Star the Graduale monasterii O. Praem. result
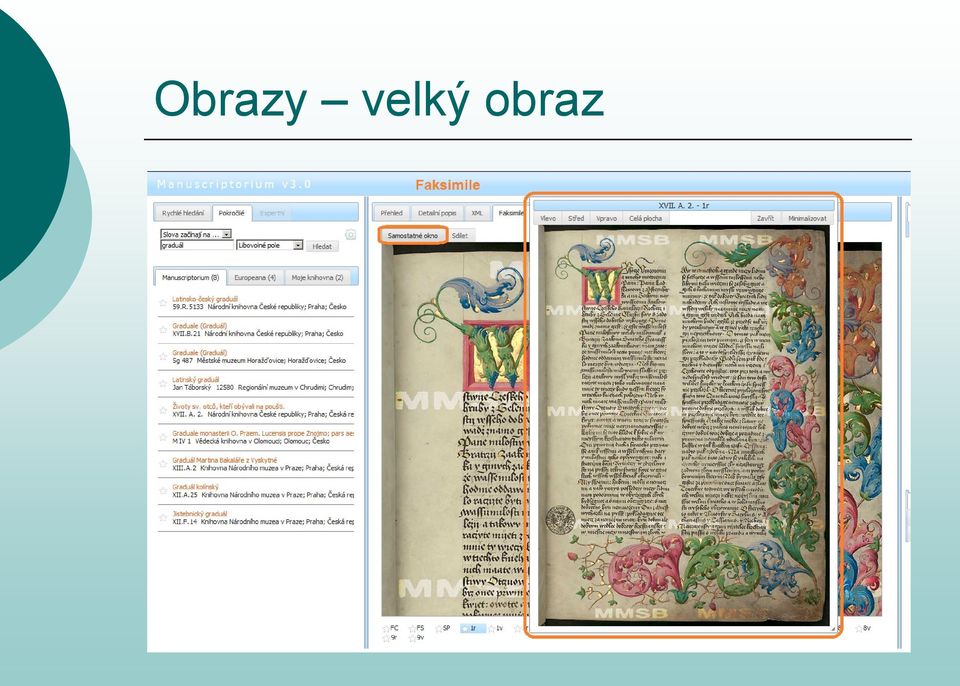The width and height of the screenshot is (960, 686). point(163,437)
